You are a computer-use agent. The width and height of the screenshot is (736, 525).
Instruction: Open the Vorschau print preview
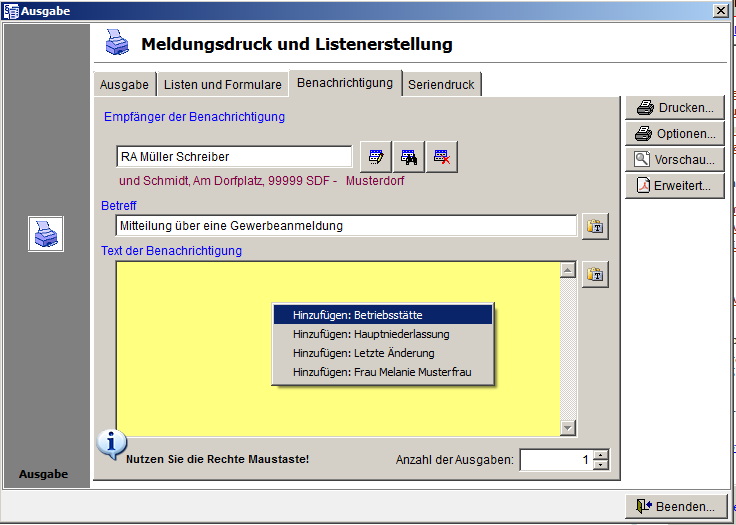(x=675, y=160)
